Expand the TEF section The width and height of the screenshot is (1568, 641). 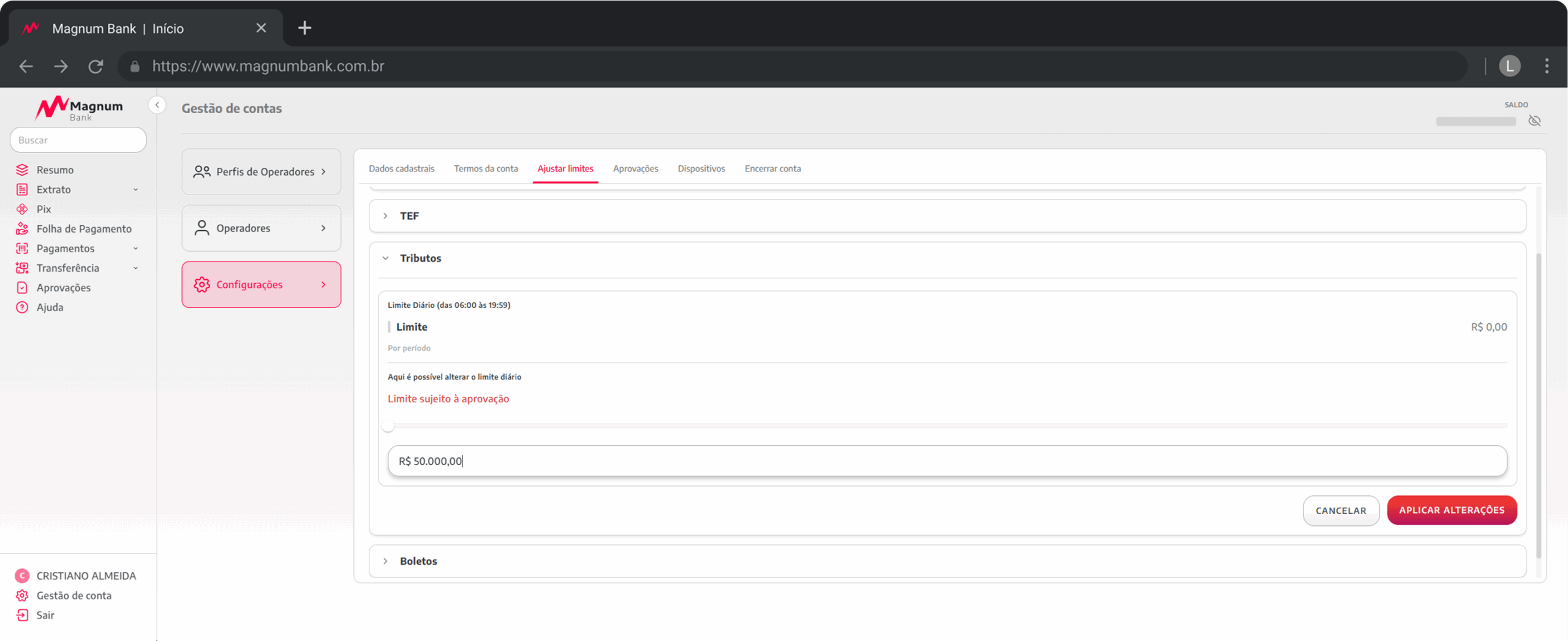(x=385, y=216)
